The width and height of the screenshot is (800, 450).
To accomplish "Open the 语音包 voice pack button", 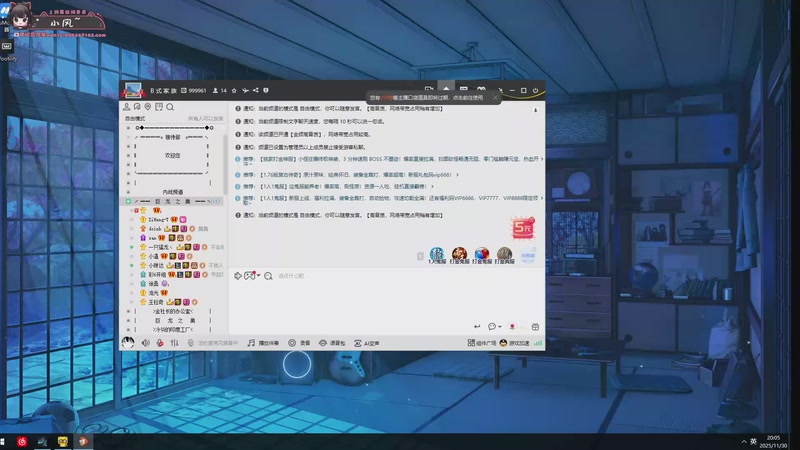I will (x=332, y=343).
